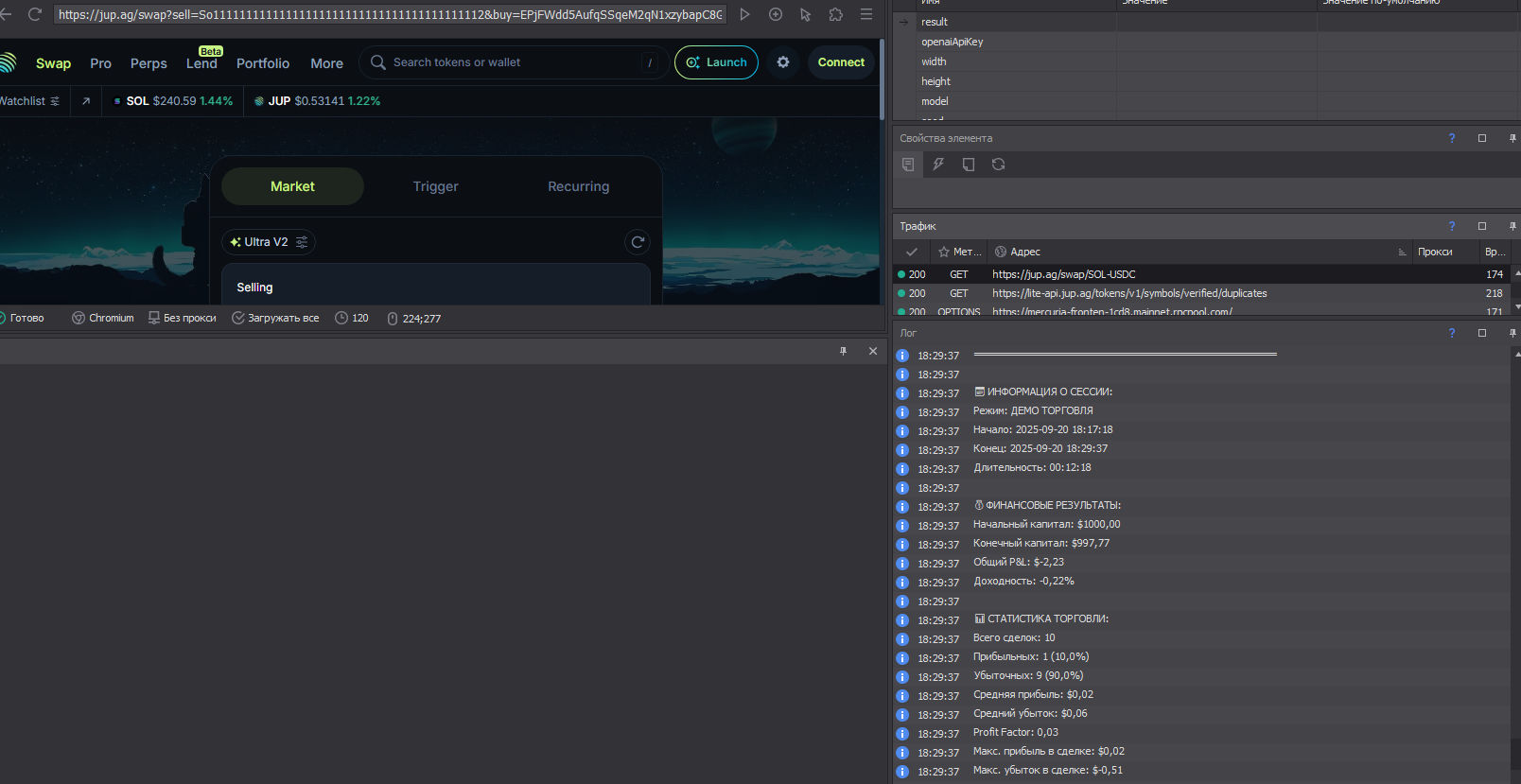Open help for the Лог panel

pos(1452,333)
